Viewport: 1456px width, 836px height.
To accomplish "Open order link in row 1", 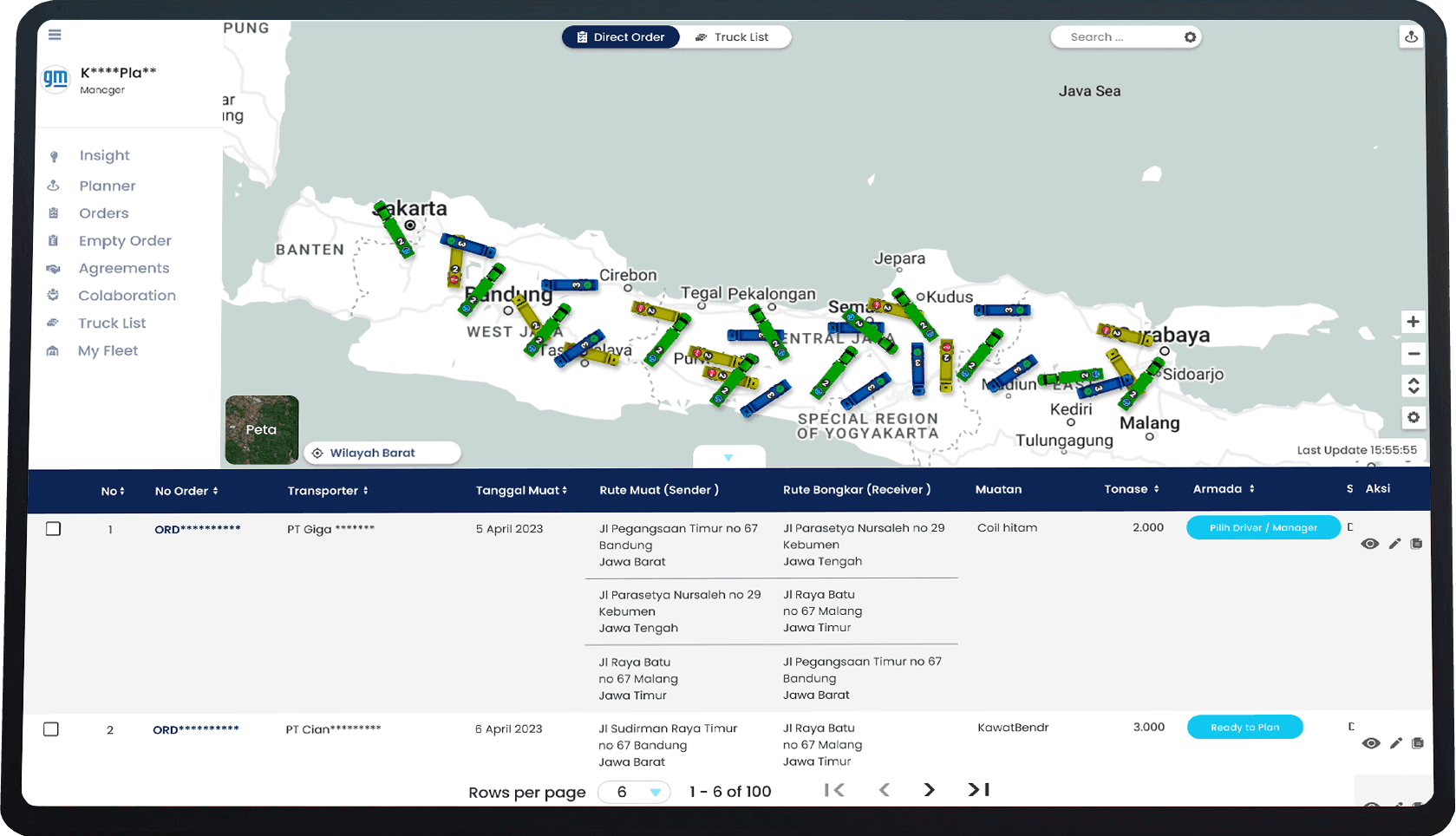I will coord(198,529).
